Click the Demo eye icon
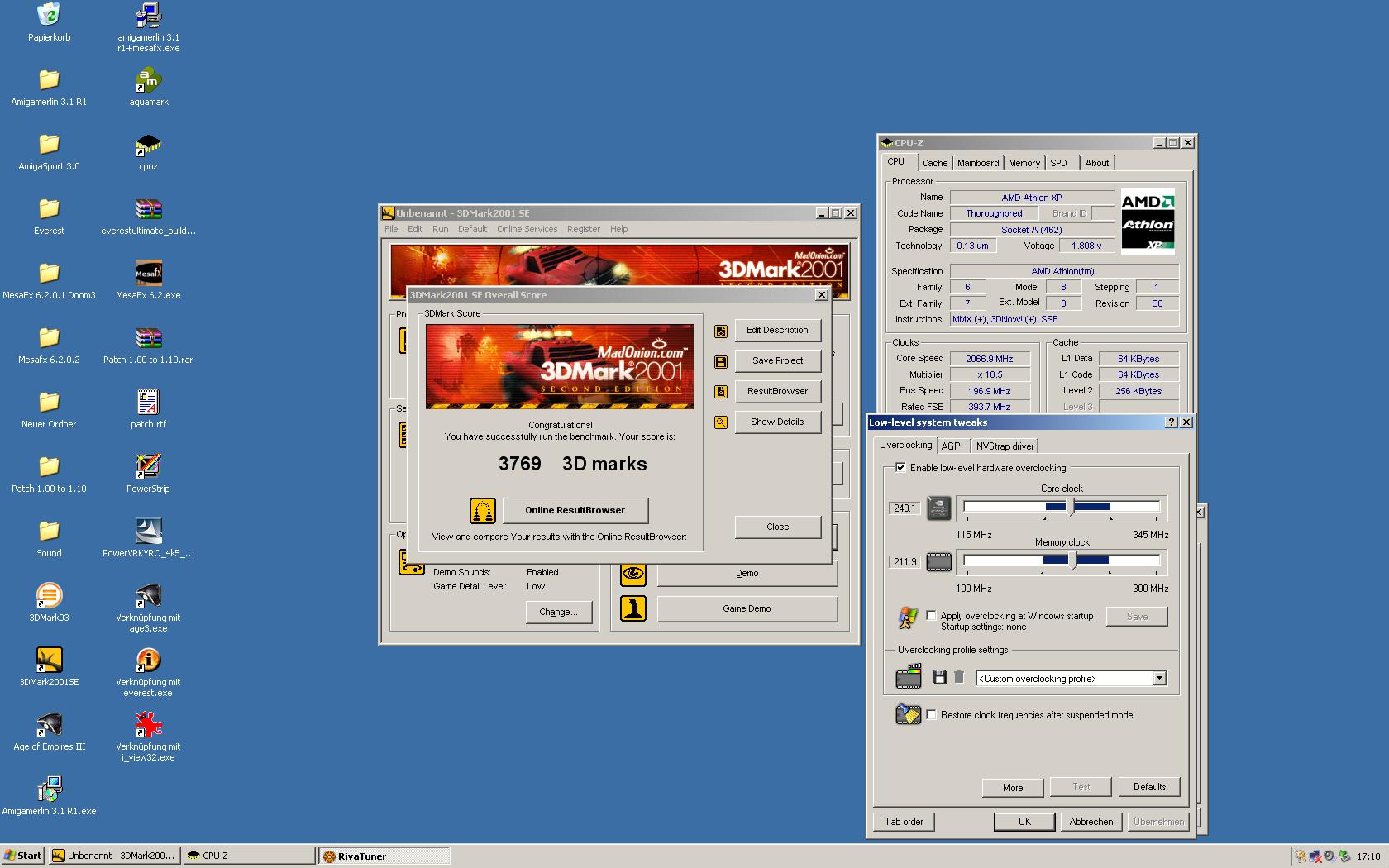This screenshot has height=868, width=1389. coord(633,573)
